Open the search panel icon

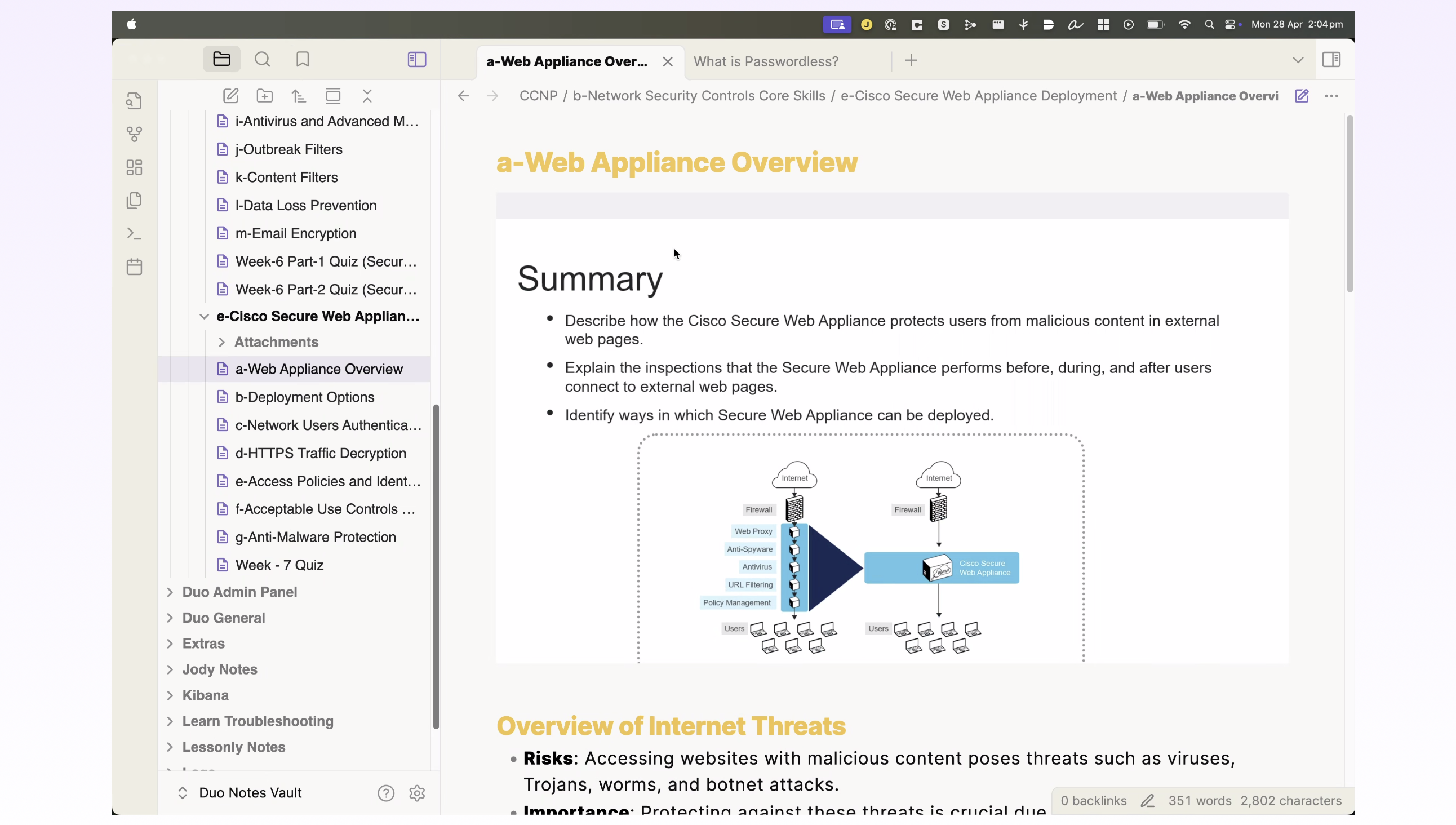tap(263, 60)
